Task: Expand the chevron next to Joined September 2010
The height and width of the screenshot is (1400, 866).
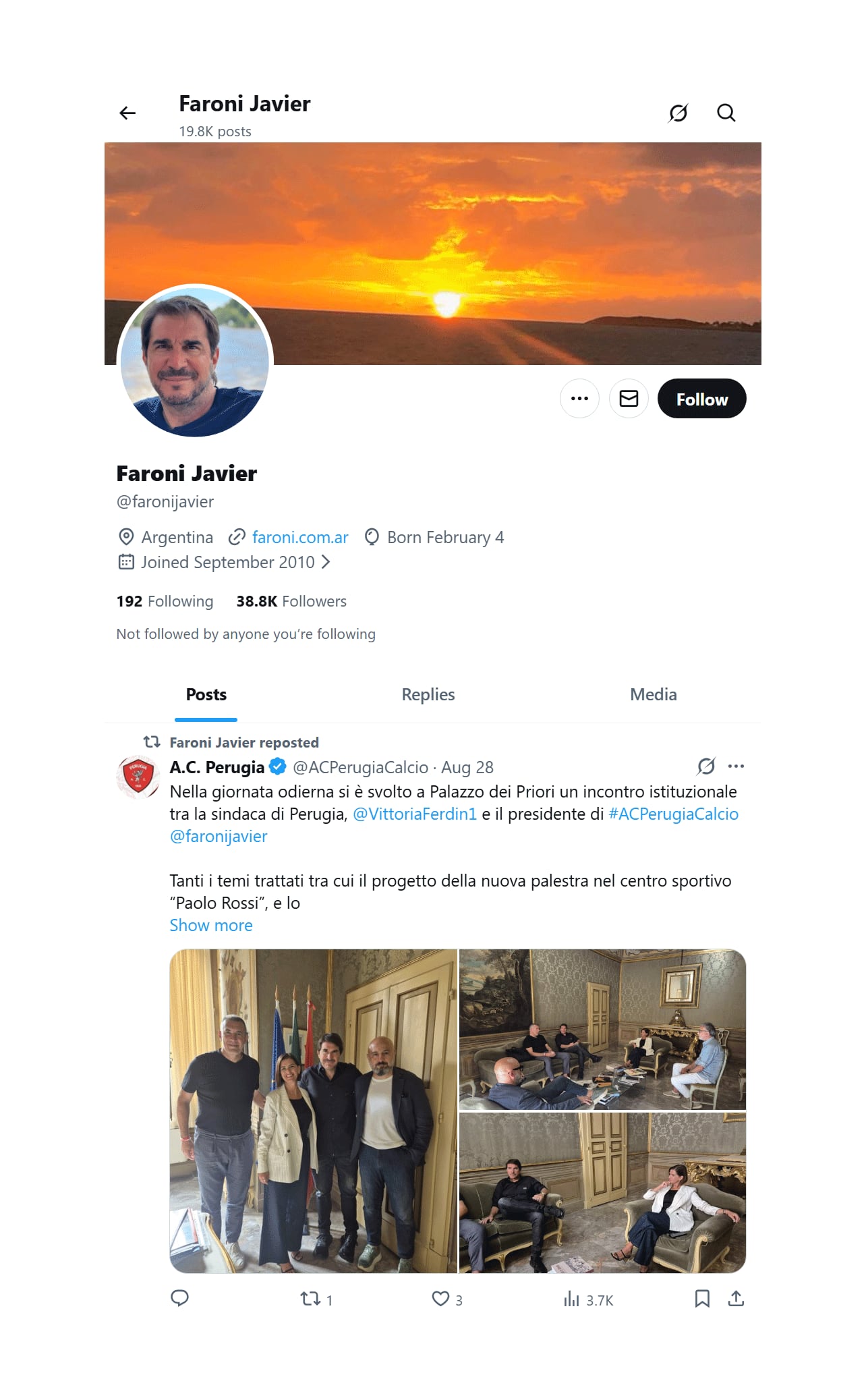Action: click(330, 561)
